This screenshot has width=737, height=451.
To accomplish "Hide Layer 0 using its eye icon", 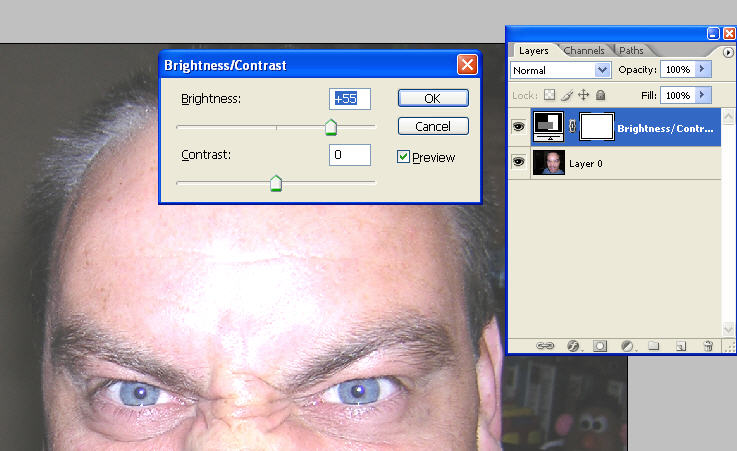I will coord(518,162).
